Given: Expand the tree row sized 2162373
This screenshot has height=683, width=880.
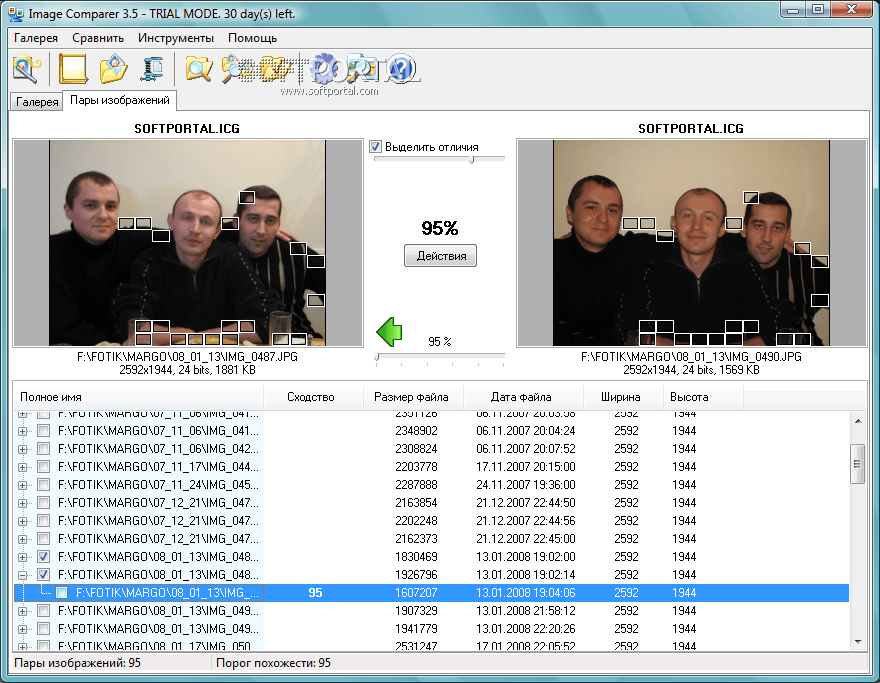Looking at the screenshot, I should tap(22, 539).
